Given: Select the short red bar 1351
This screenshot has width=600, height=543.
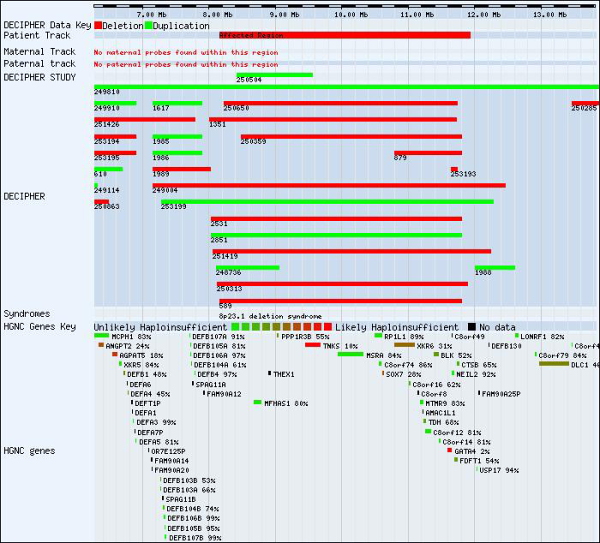Looking at the screenshot, I should (217, 119).
